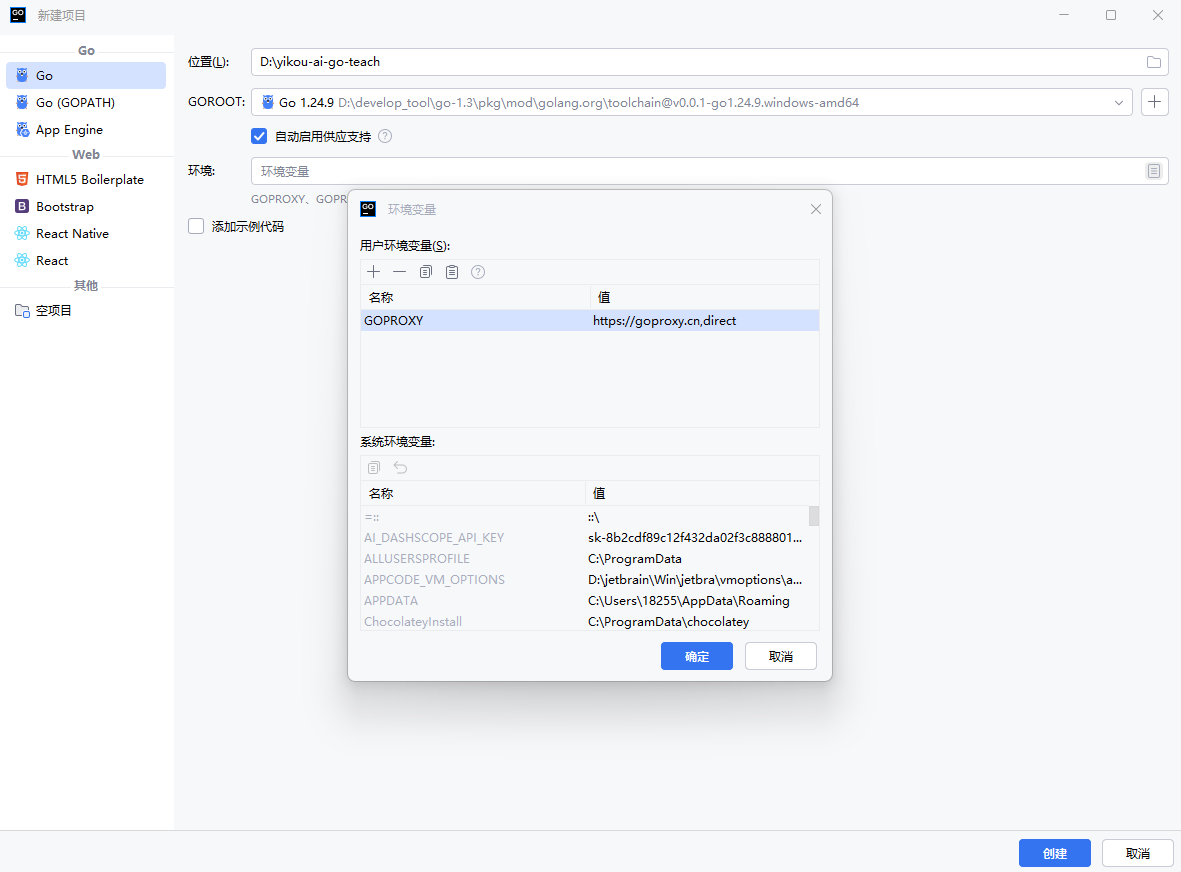Select React Native project type
1181x872 pixels.
coord(86,233)
